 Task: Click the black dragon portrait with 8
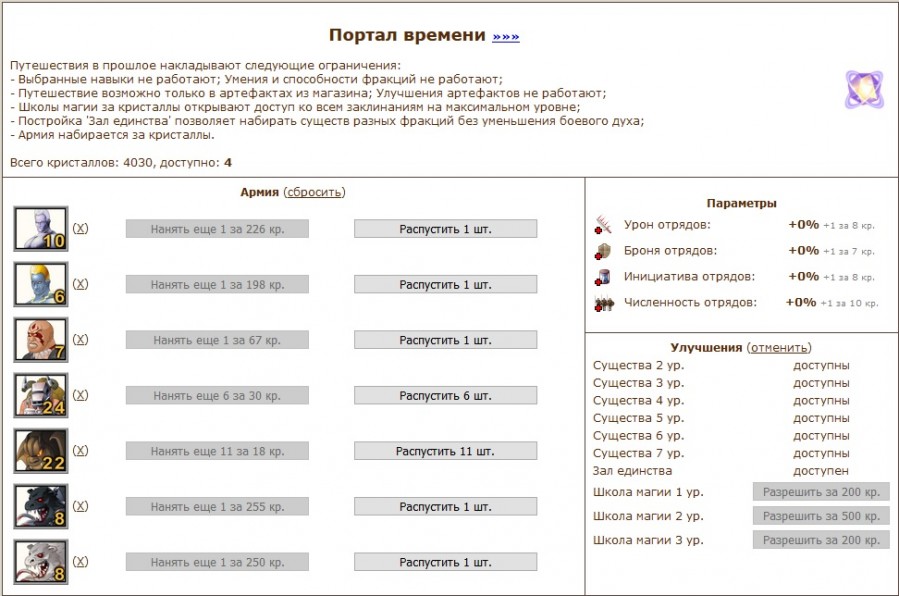[41, 507]
